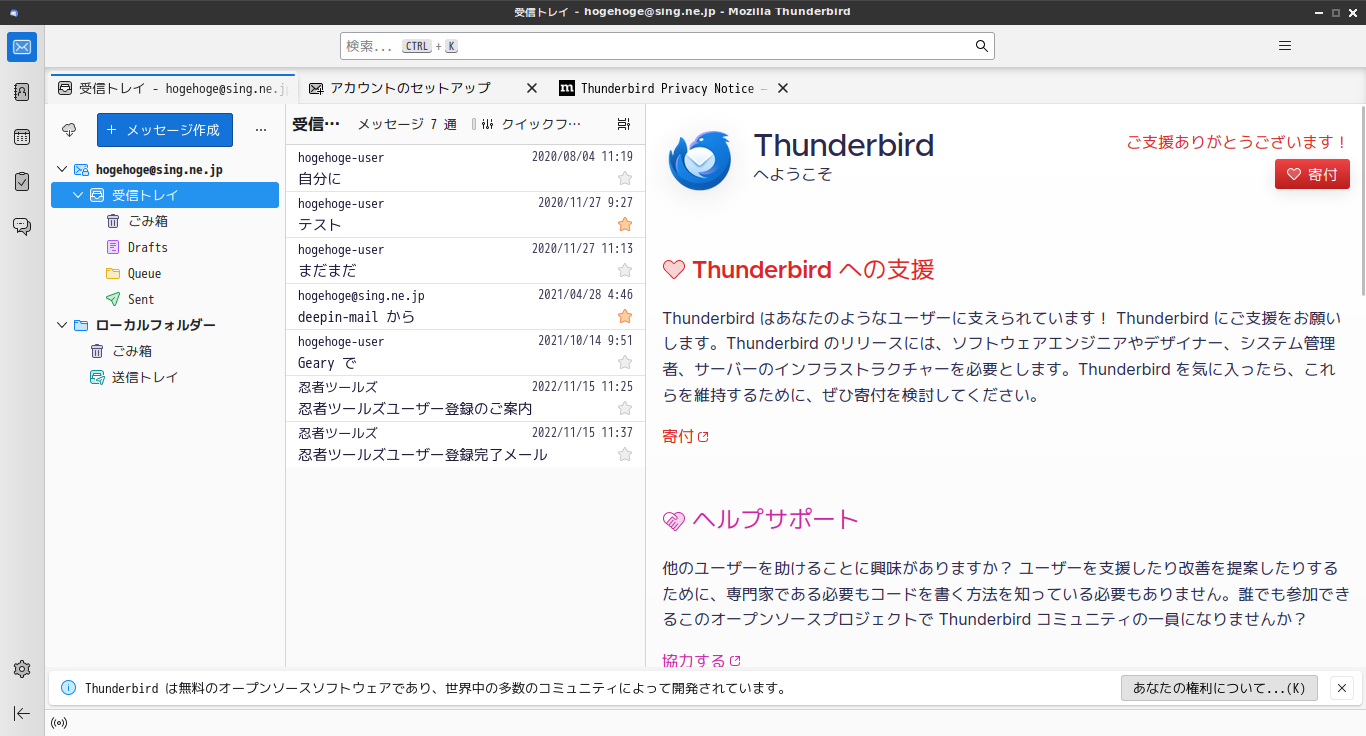Open ごみ箱 under ローカルフォルダー
Image resolution: width=1366 pixels, height=736 pixels.
pyautogui.click(x=165, y=351)
